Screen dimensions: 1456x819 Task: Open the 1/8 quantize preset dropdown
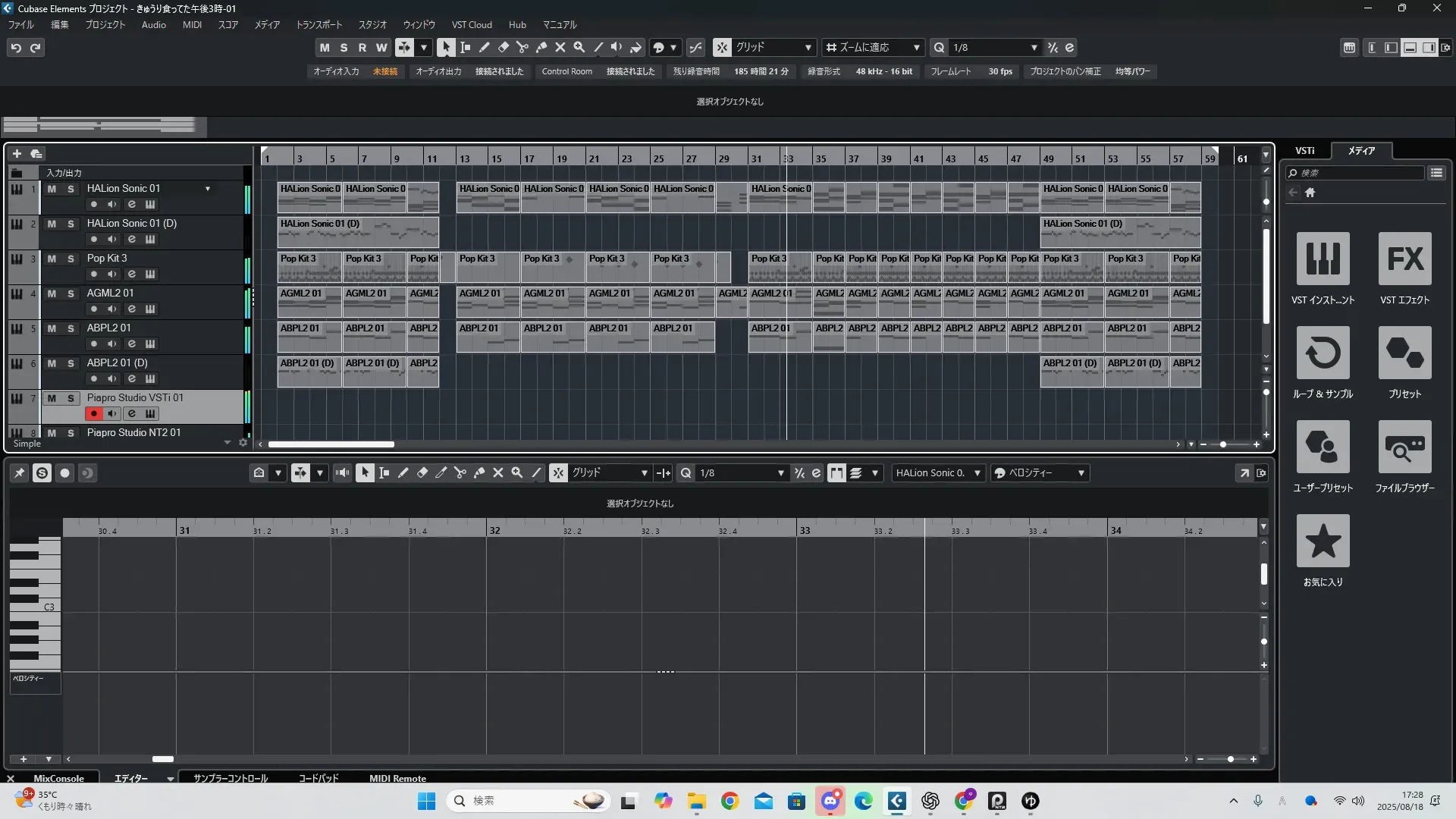[1034, 47]
